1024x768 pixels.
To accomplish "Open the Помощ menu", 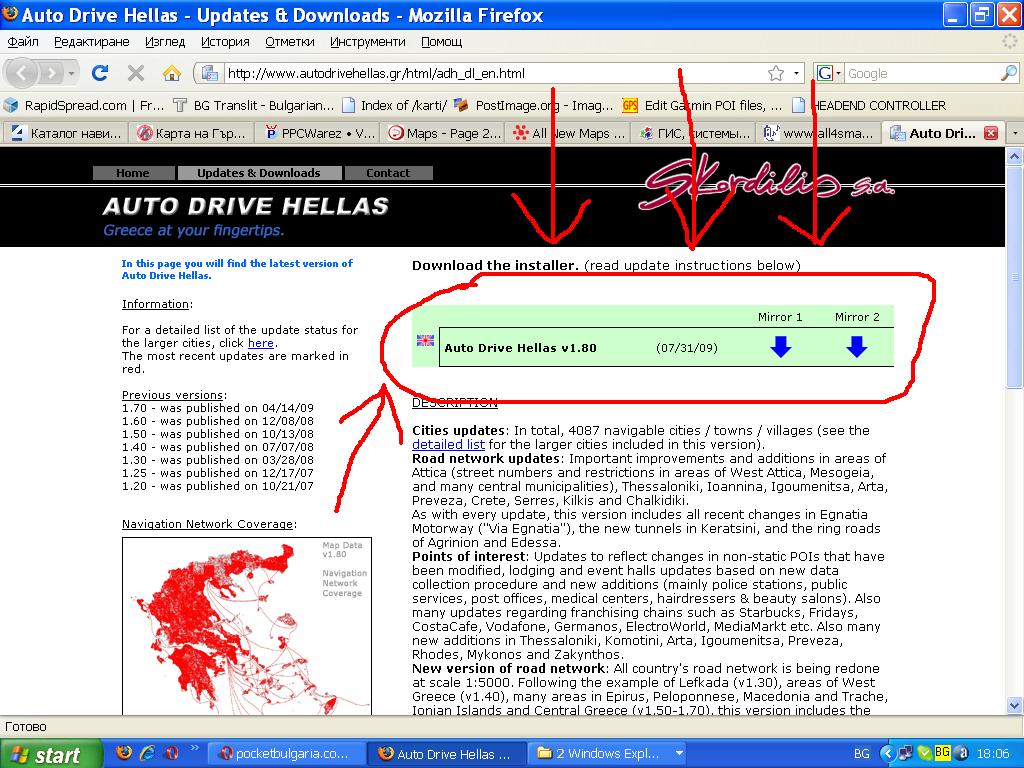I will 441,42.
